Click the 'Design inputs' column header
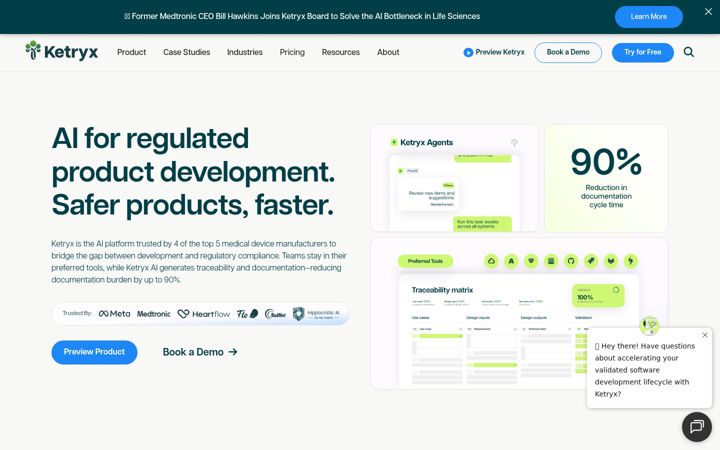The width and height of the screenshot is (720, 450). (477, 318)
